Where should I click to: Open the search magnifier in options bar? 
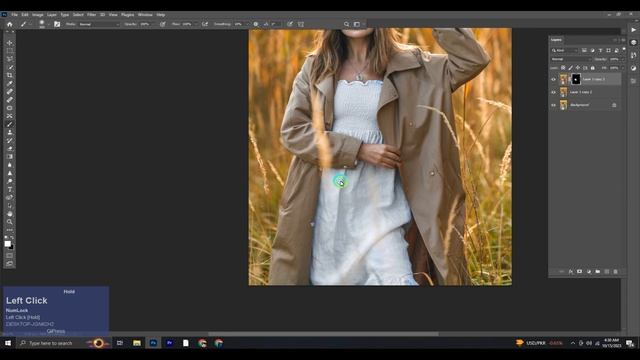coord(347,24)
